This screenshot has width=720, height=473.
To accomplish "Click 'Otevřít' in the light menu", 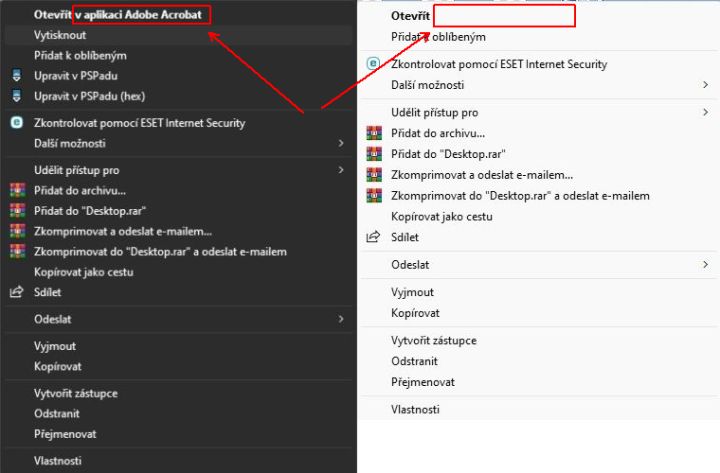I will (410, 16).
